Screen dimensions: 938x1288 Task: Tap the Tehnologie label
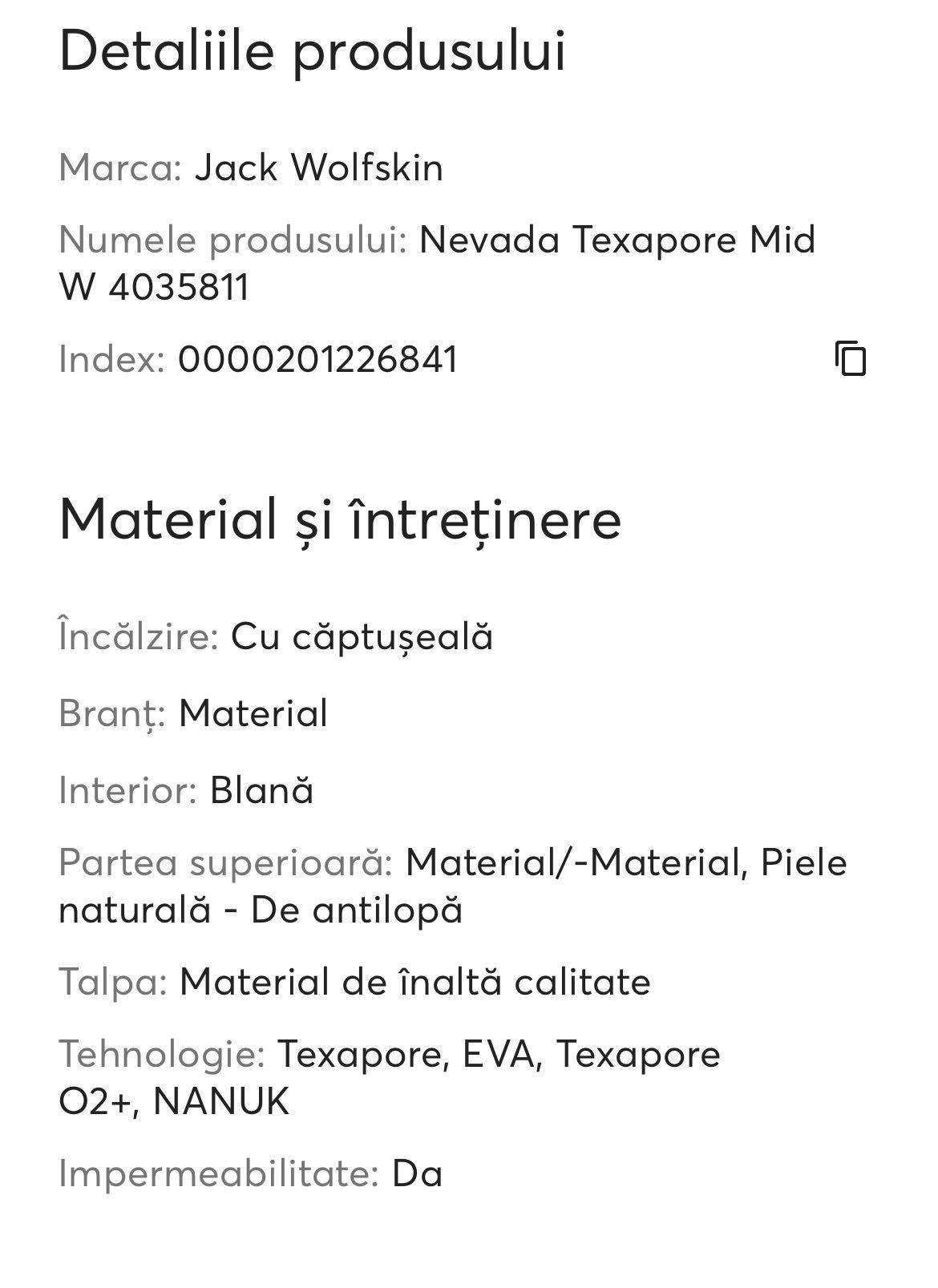pos(162,1054)
